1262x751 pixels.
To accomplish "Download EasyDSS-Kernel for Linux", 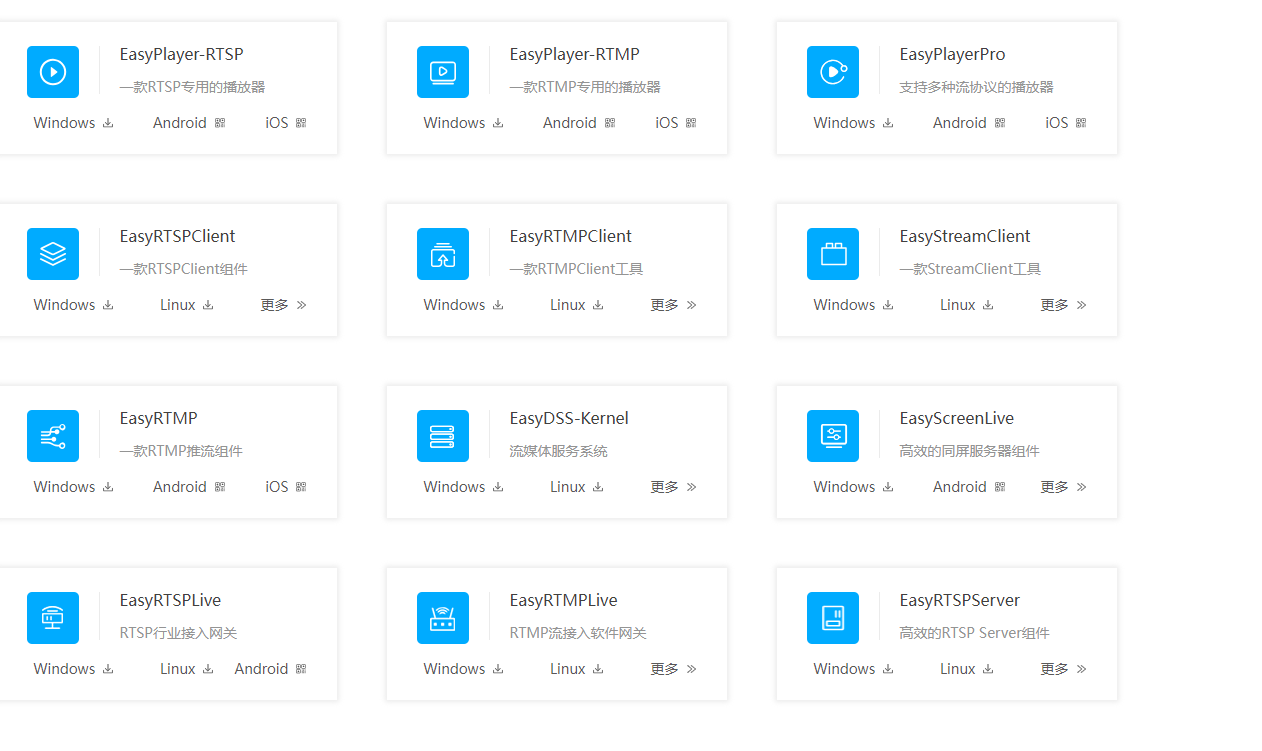I will [577, 487].
